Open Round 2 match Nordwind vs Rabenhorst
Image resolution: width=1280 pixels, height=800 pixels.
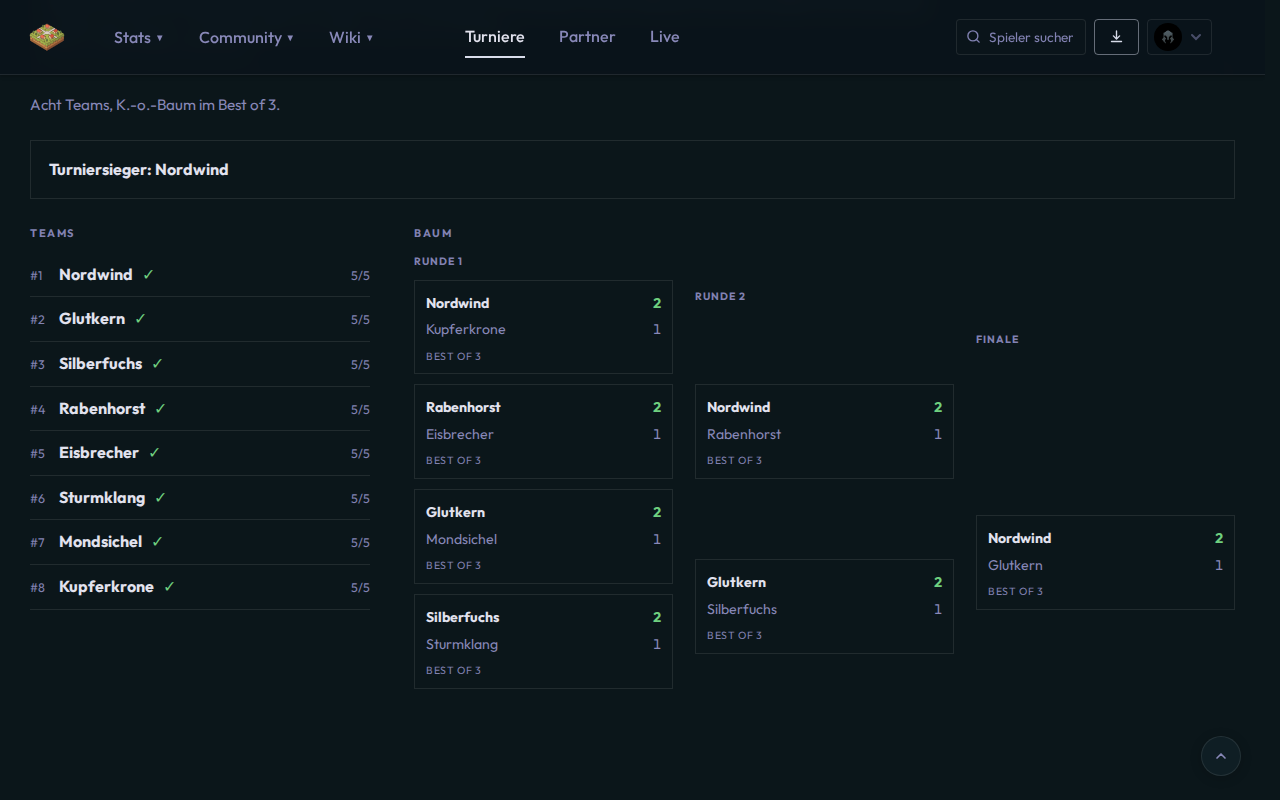pos(824,432)
